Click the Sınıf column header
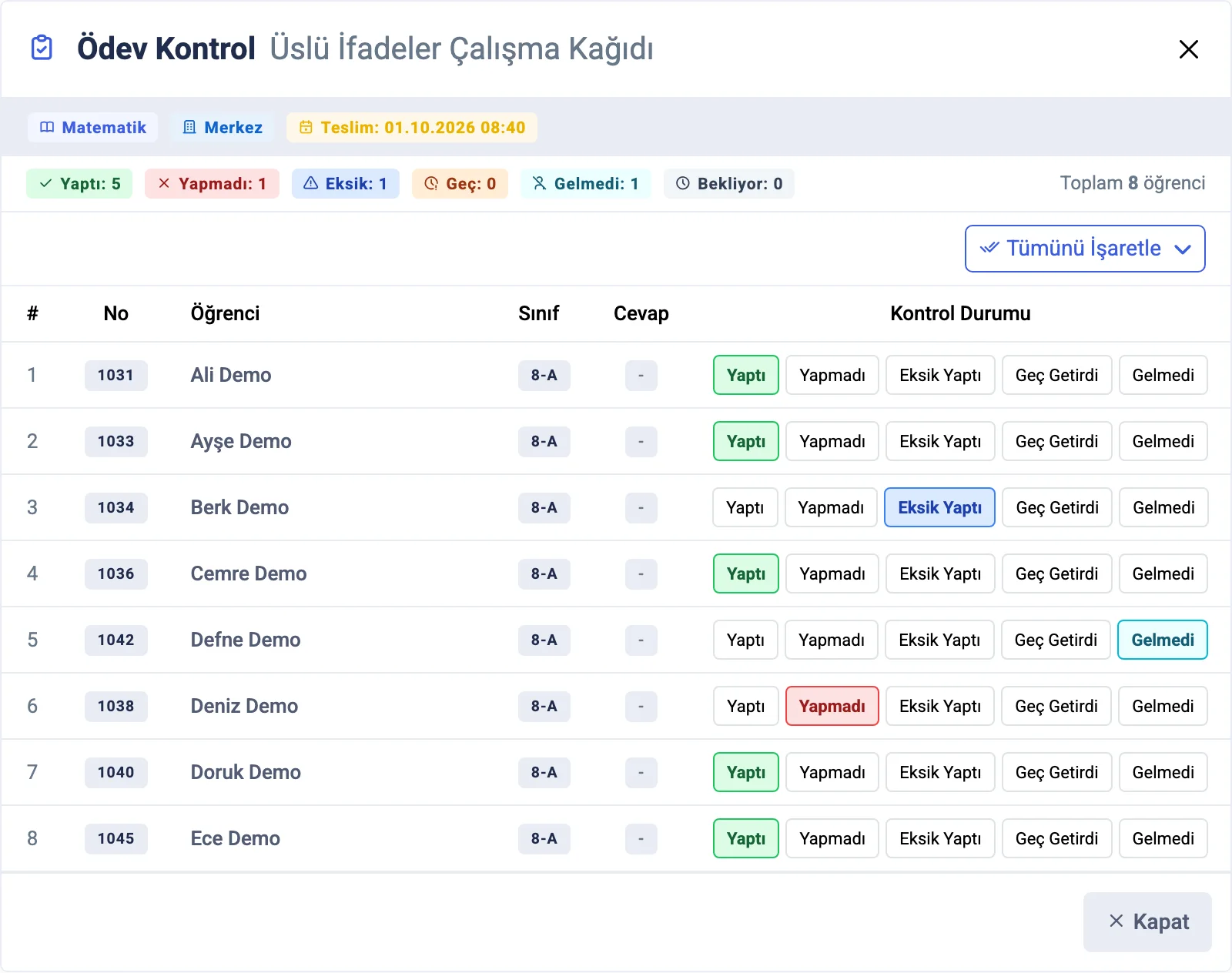1232x973 pixels. [538, 313]
